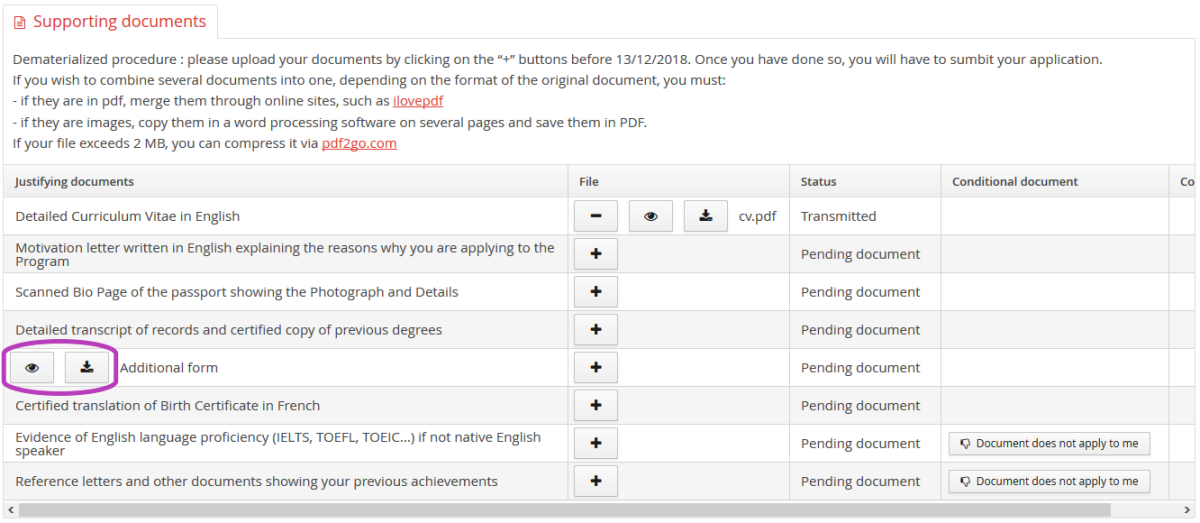Download the cv.pdf file
This screenshot has height=523, width=1200.
[706, 216]
